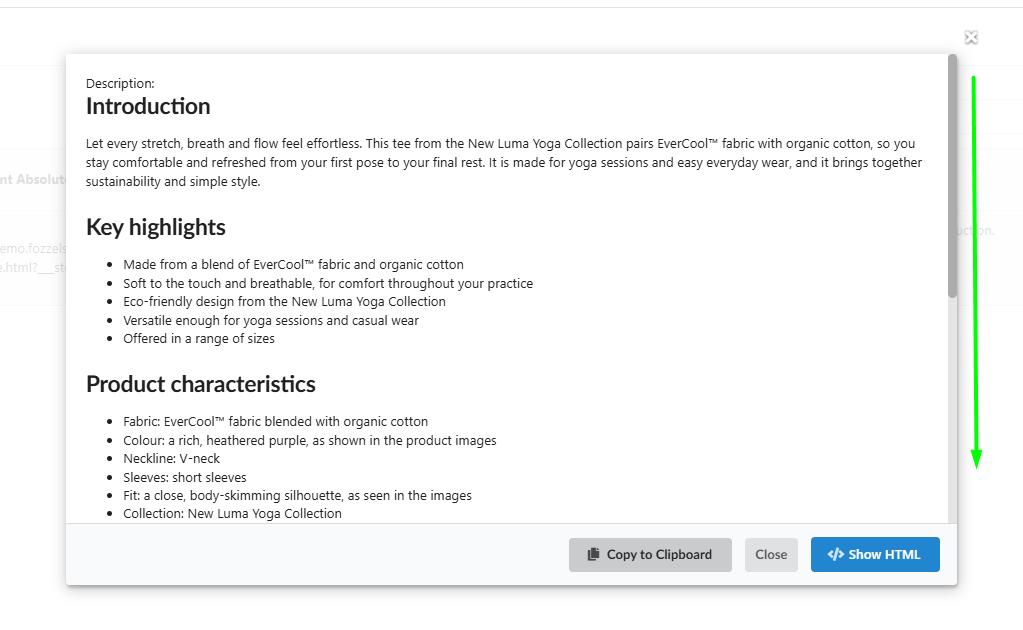Image resolution: width=1023 pixels, height=630 pixels.
Task: Click the modal's vertical scrollbar thumb
Action: (x=953, y=176)
